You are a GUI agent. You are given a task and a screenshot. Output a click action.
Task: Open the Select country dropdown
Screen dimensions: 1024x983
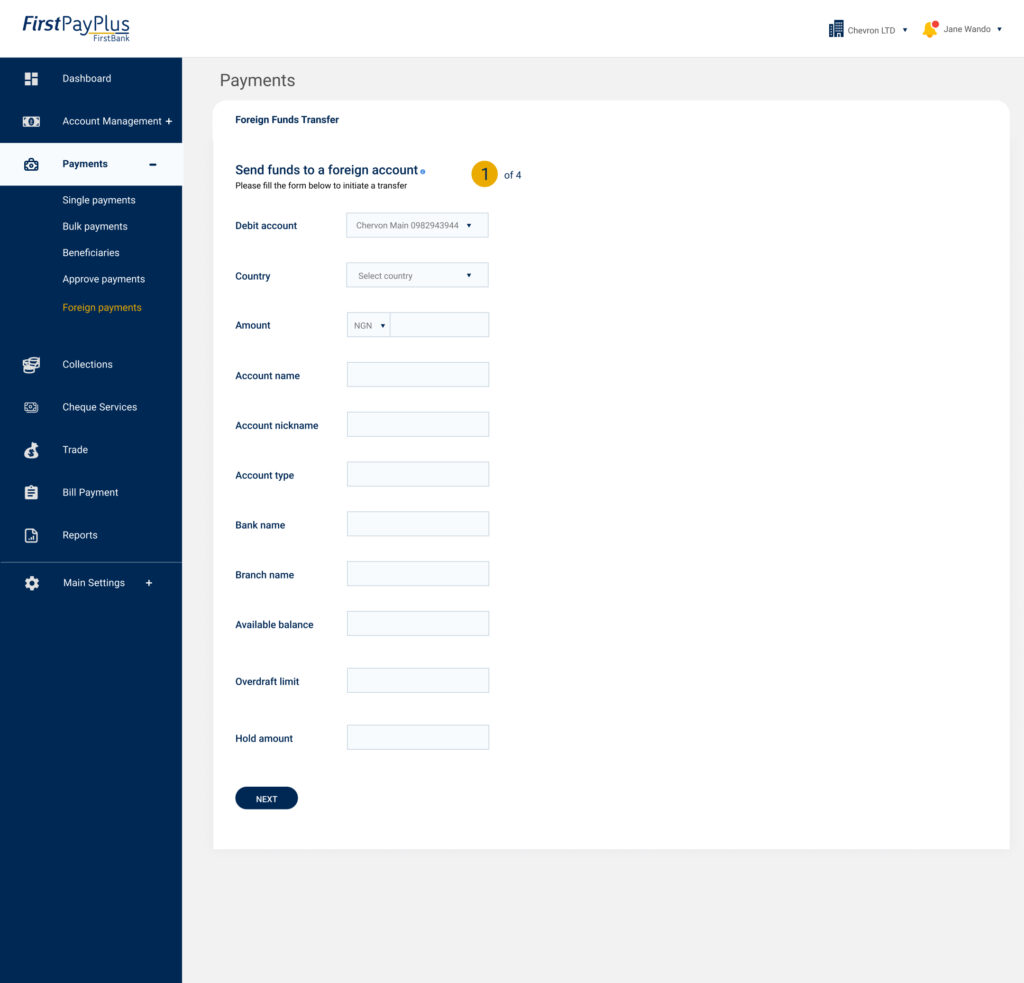pos(417,275)
